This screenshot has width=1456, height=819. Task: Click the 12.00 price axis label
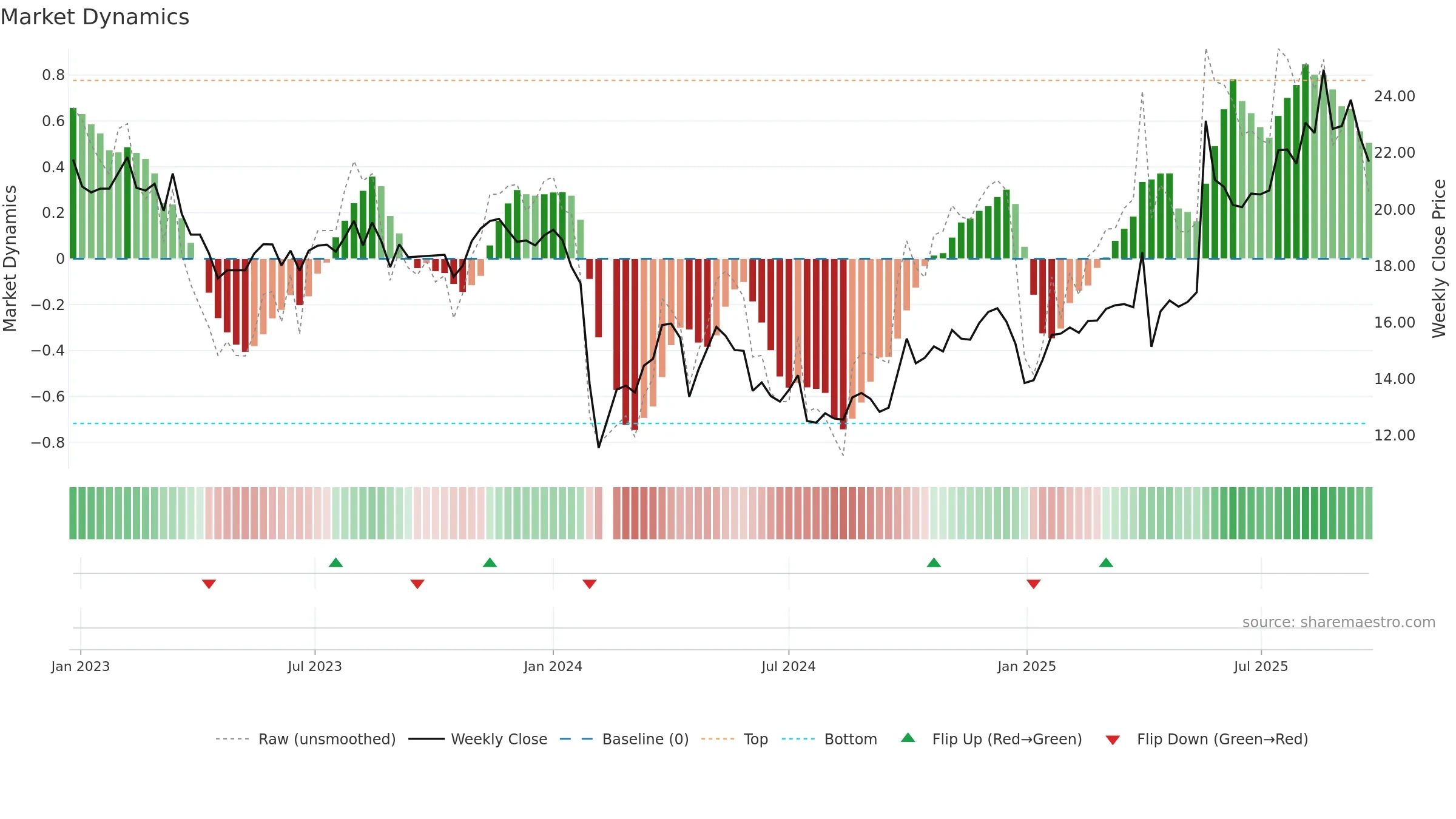click(1395, 435)
